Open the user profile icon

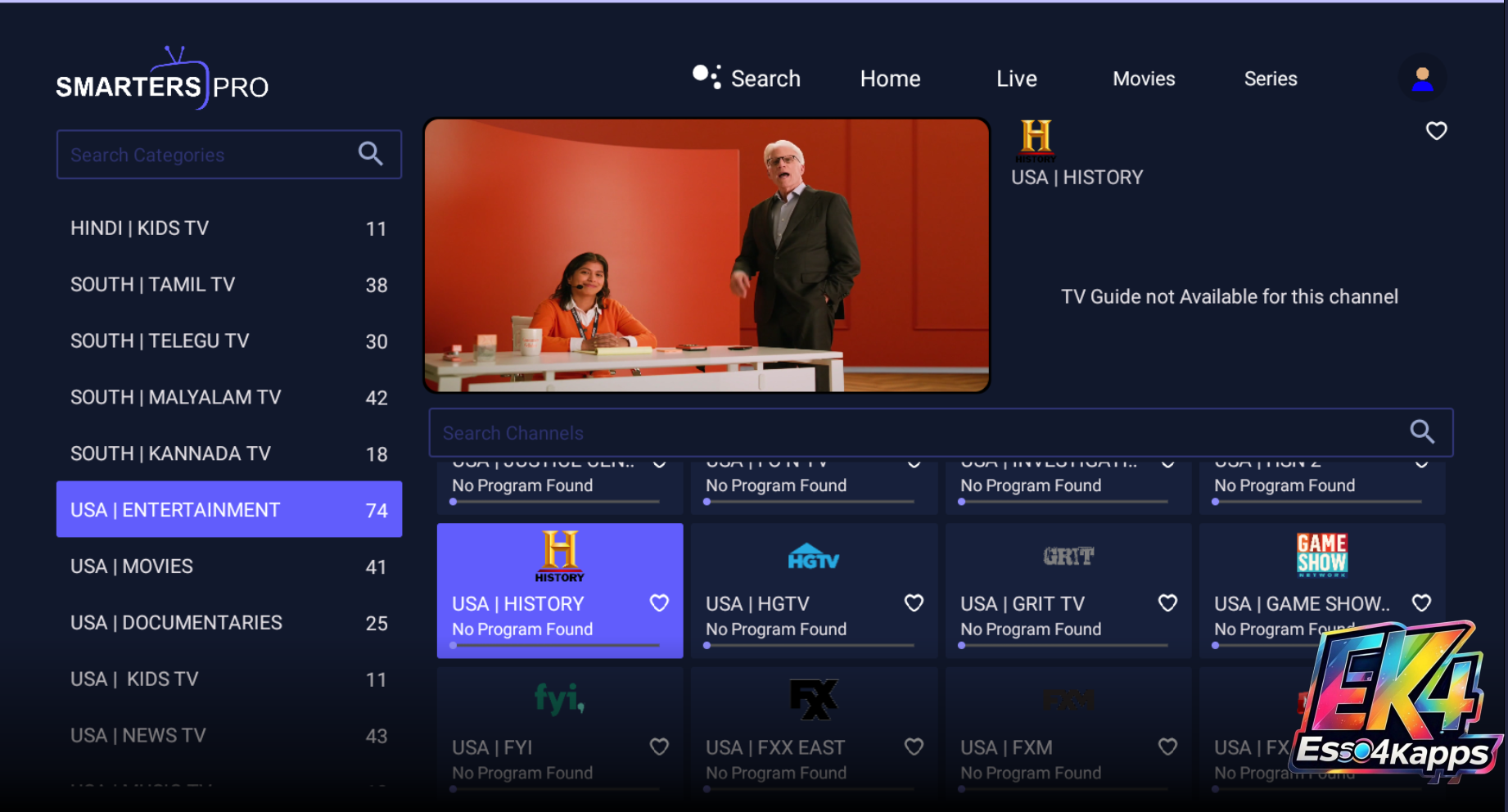pos(1422,79)
